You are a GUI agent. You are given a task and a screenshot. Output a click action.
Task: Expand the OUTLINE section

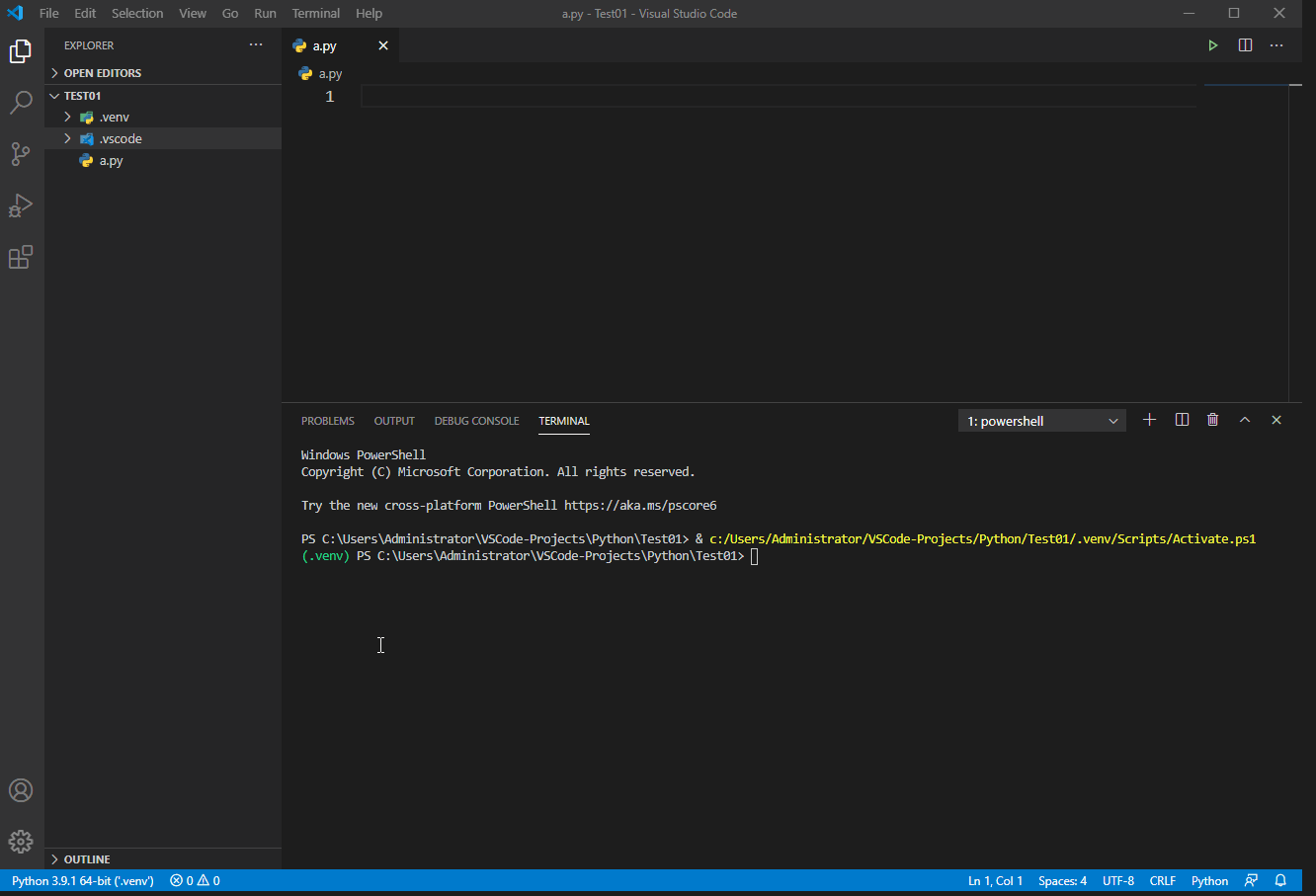click(87, 859)
